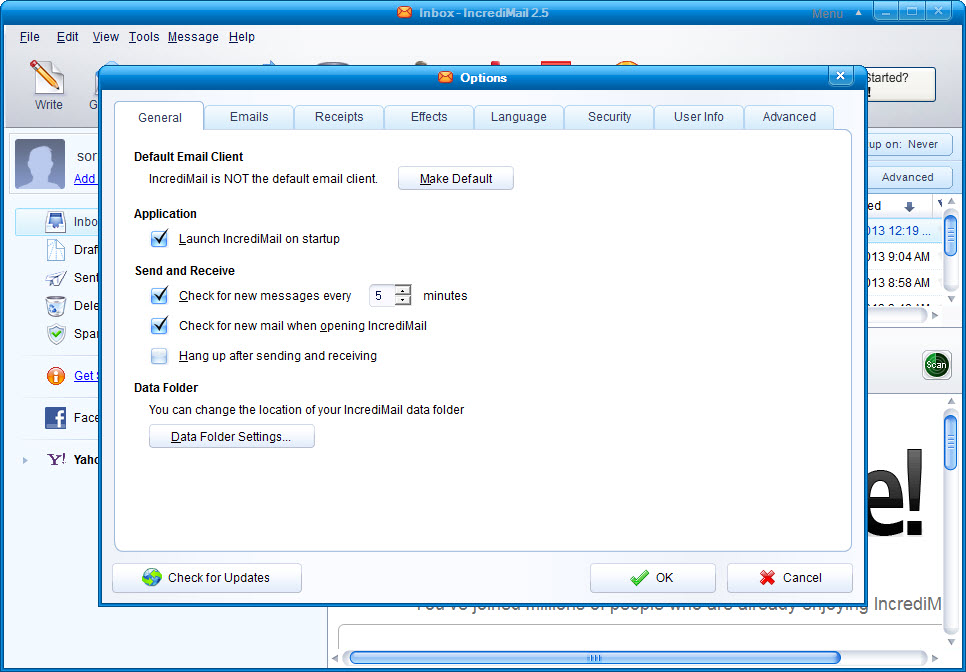
Task: Increase the minutes interval with the up arrow
Action: pos(403,290)
